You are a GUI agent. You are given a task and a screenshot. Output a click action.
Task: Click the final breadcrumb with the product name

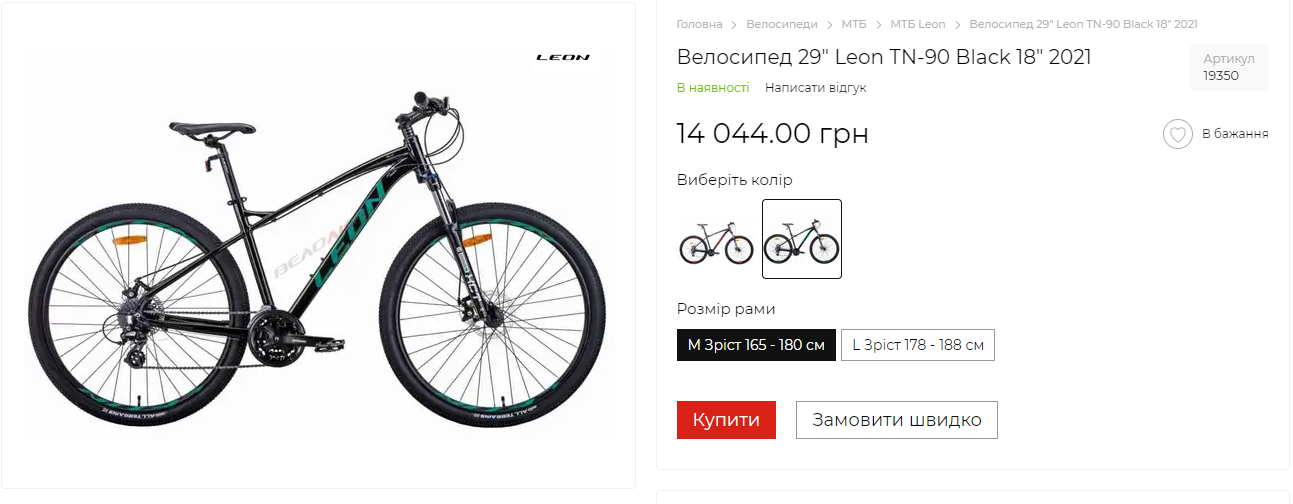pyautogui.click(x=1083, y=24)
